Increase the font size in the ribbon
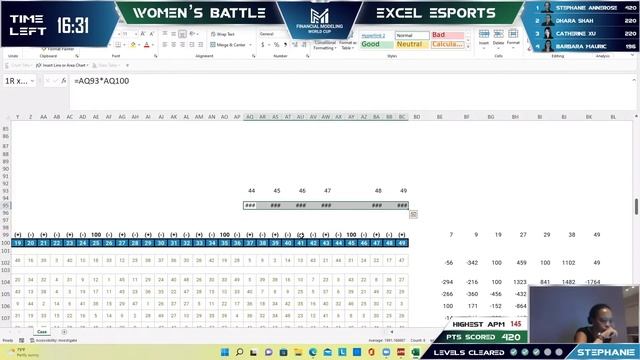Viewport: 640px width, 360px height. click(142, 34)
